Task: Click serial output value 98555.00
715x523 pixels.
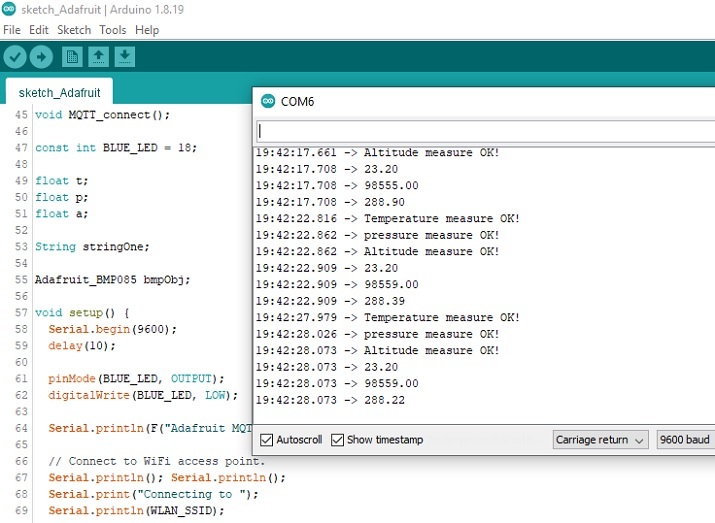Action: (x=391, y=186)
